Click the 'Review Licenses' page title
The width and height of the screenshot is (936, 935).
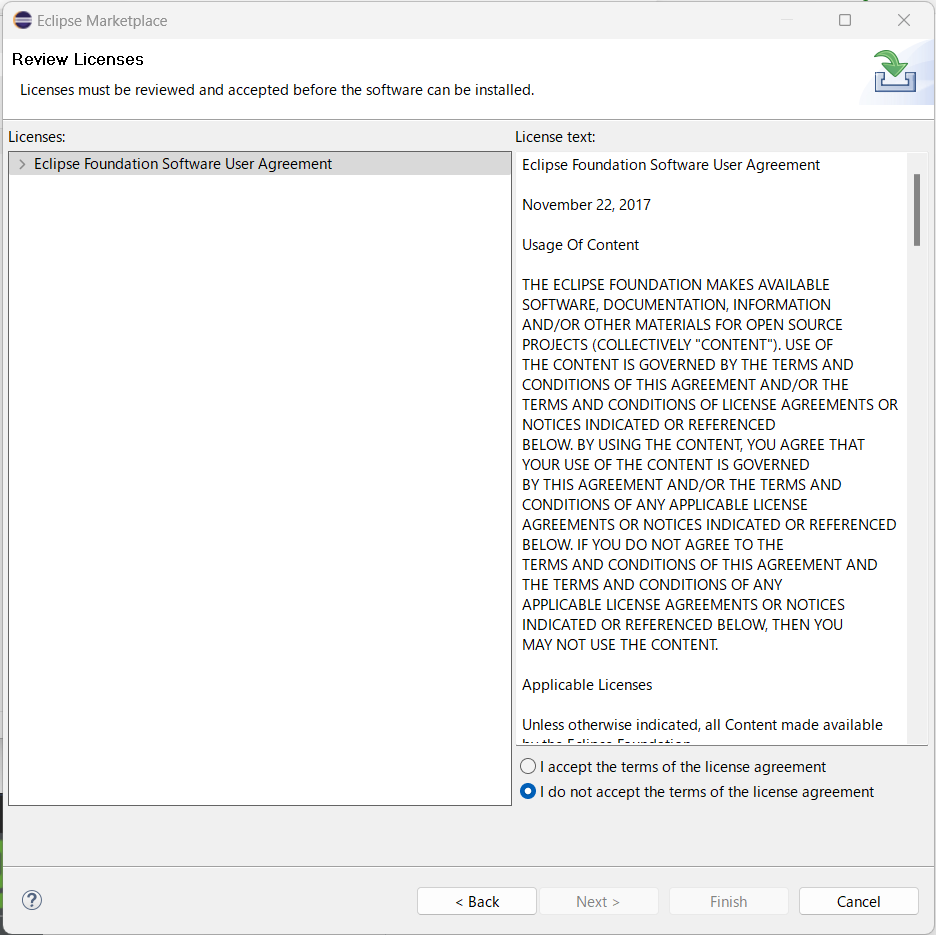click(x=78, y=59)
